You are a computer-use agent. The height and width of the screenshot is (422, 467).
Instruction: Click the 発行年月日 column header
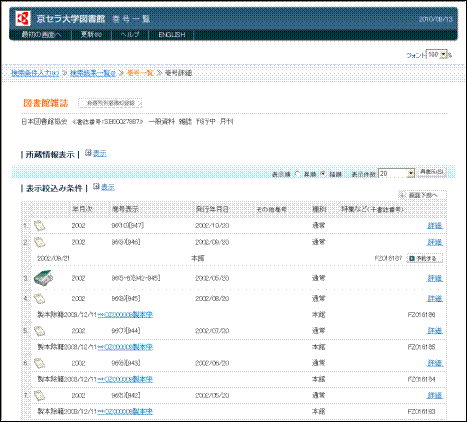click(x=212, y=209)
